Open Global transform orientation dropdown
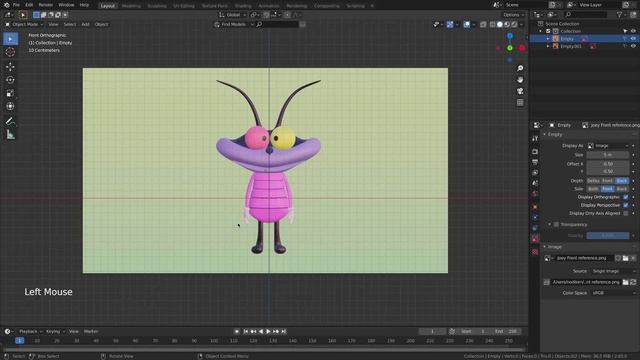640x360 pixels. [233, 15]
